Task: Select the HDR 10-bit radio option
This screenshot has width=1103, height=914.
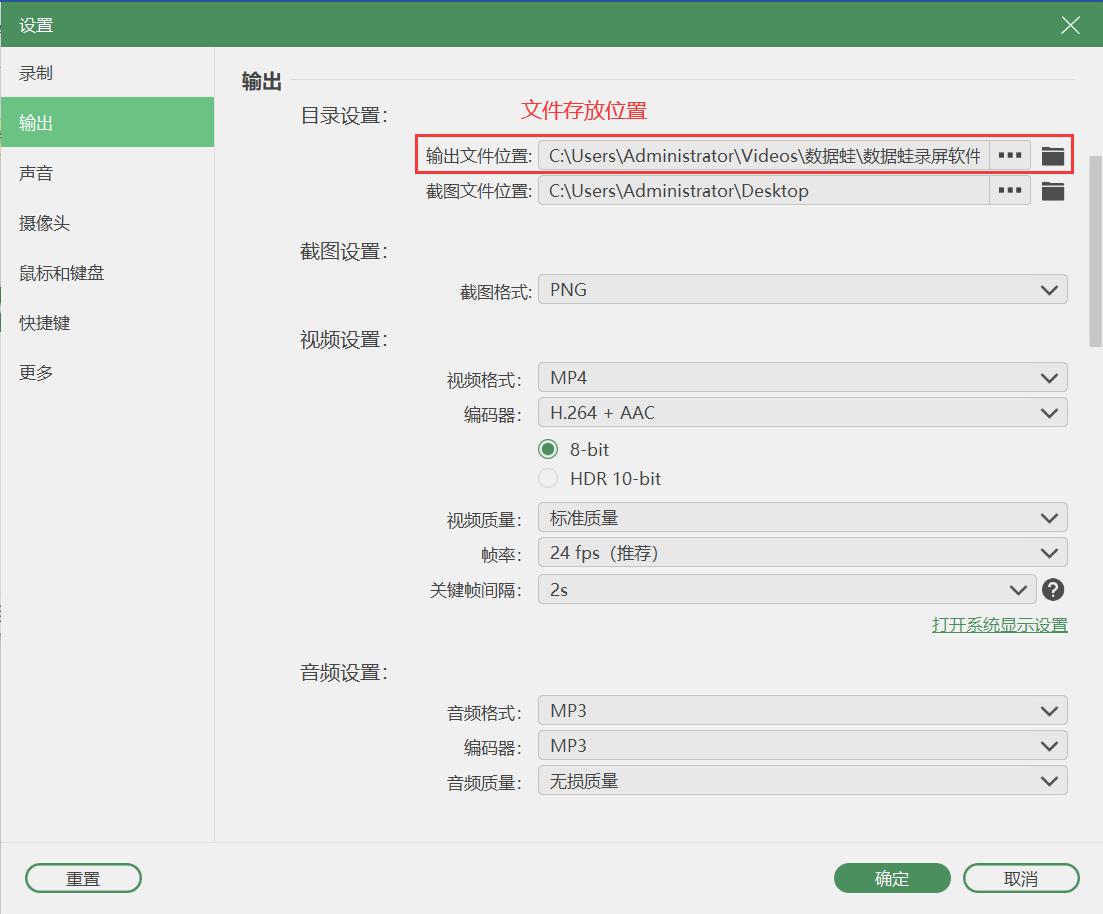Action: click(x=548, y=478)
